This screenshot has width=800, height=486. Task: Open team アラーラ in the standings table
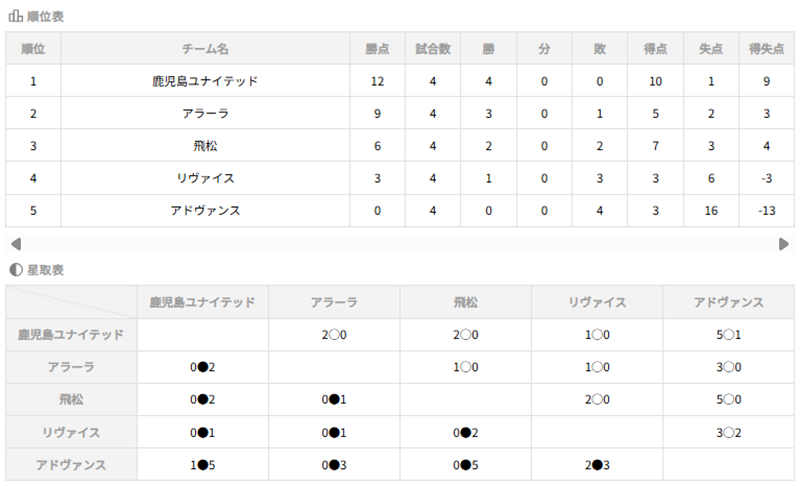click(205, 114)
